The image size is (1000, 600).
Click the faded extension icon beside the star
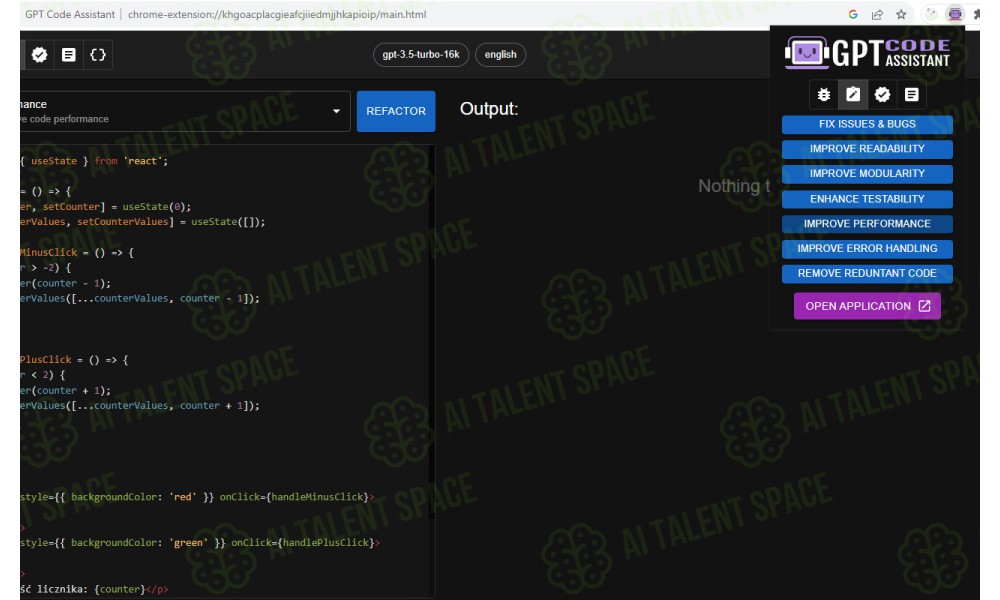(931, 14)
